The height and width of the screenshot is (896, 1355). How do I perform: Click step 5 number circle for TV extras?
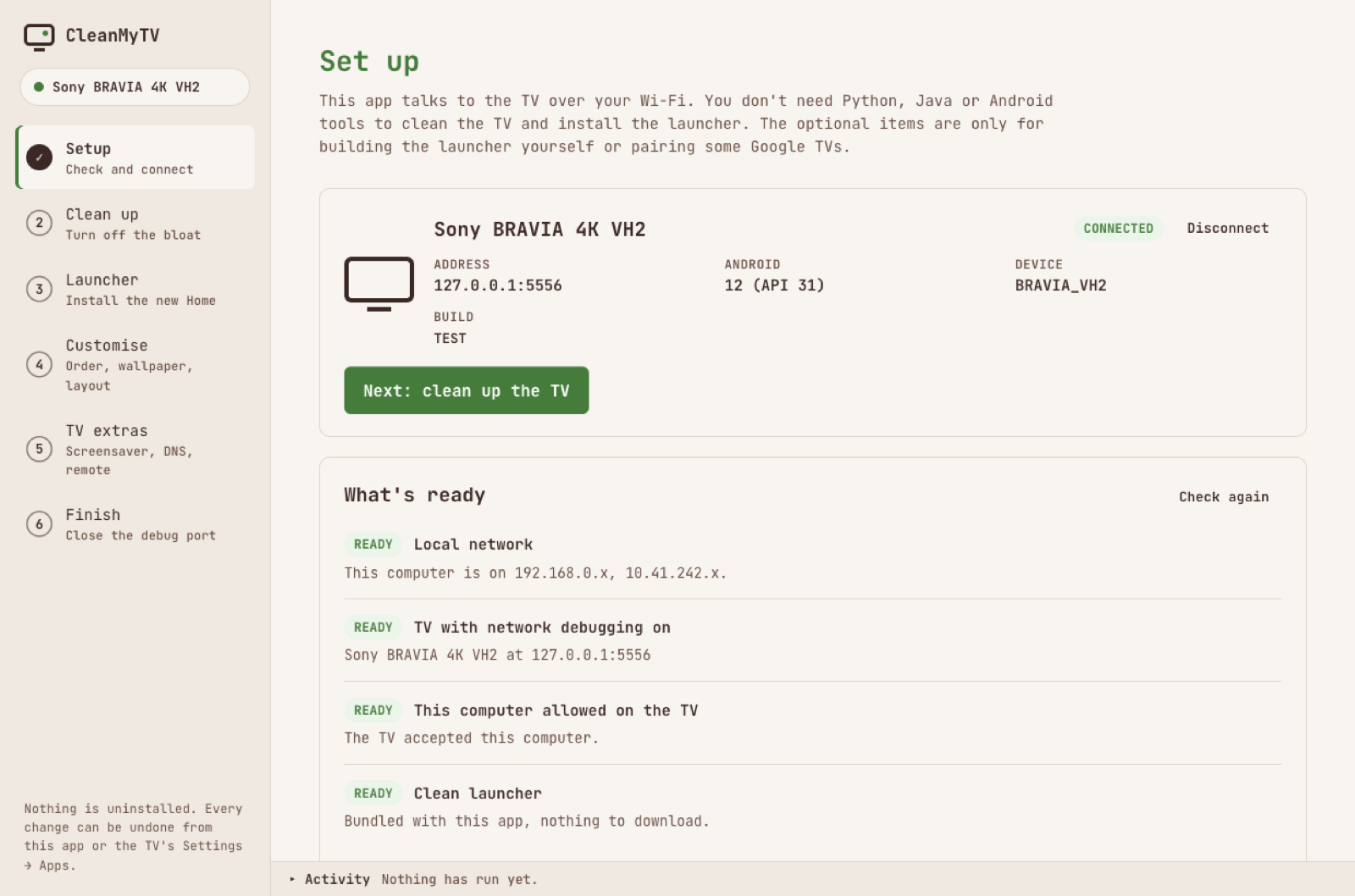[x=39, y=449]
